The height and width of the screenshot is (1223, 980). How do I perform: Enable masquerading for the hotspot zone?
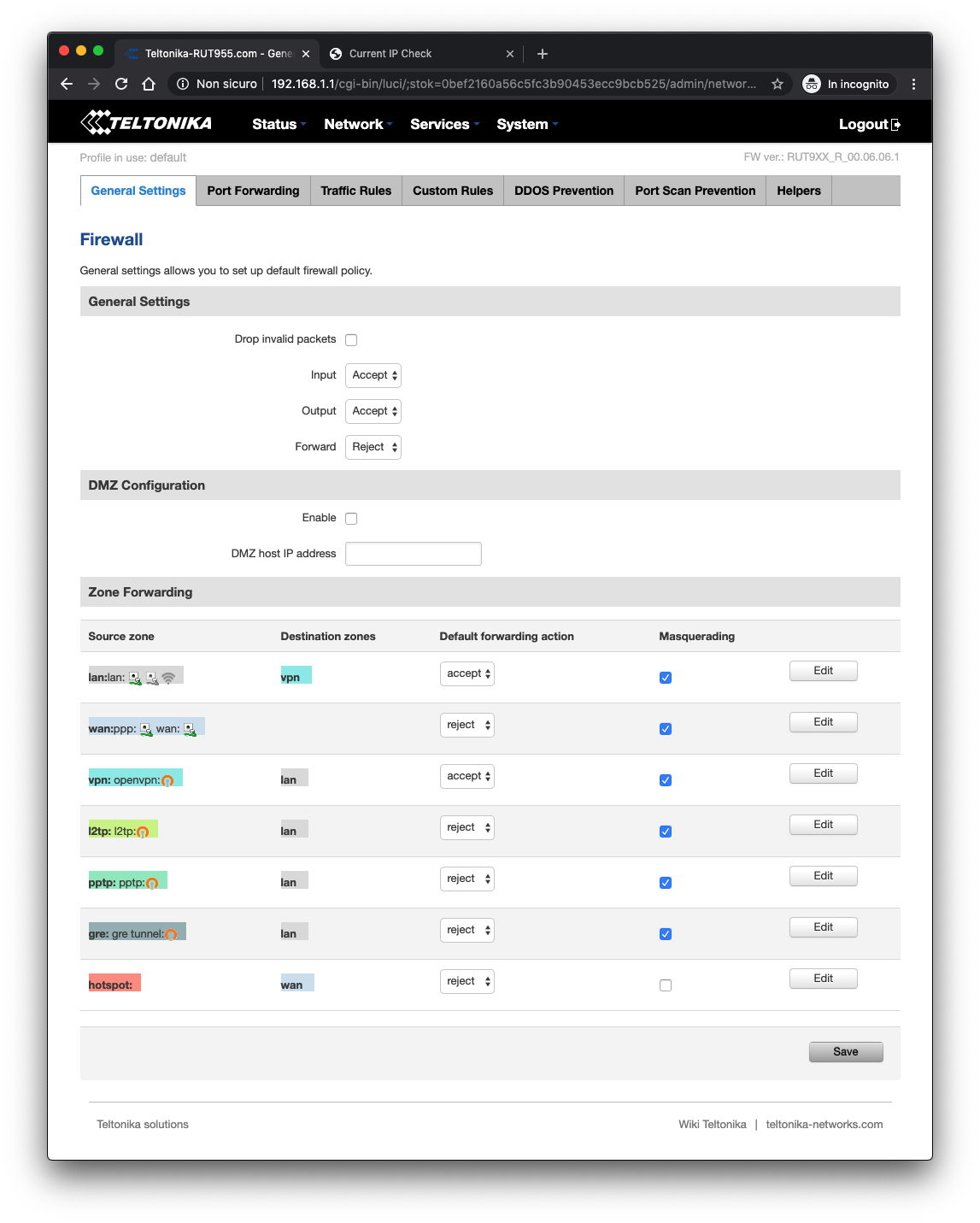click(666, 985)
